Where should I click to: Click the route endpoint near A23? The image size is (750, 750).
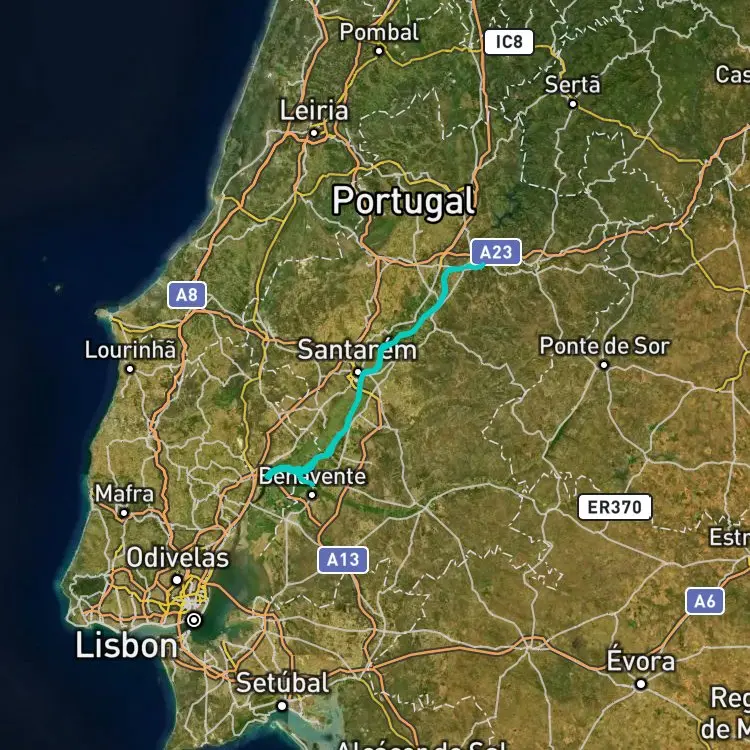[483, 265]
